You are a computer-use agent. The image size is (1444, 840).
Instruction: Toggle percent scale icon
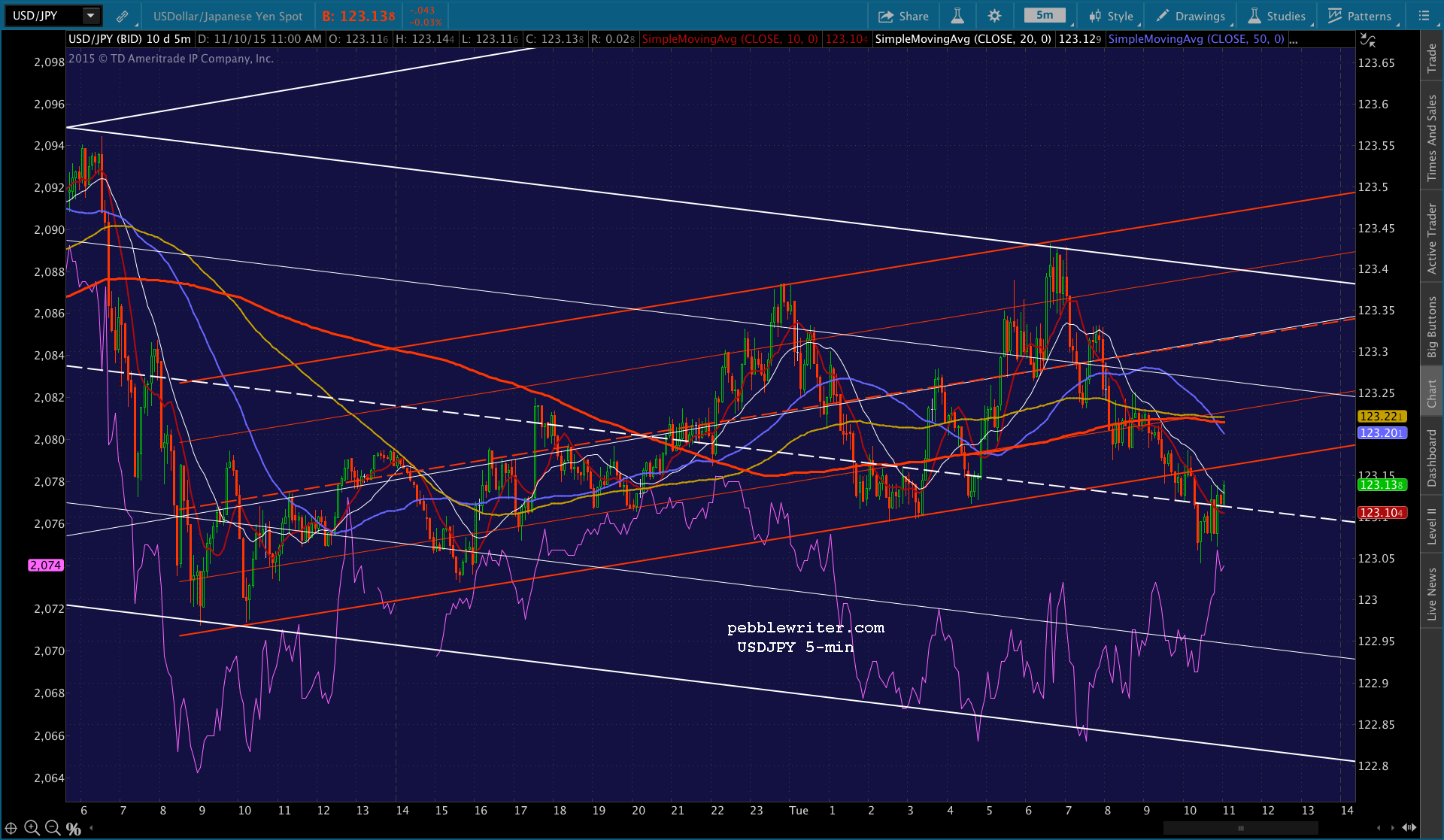pos(74,829)
